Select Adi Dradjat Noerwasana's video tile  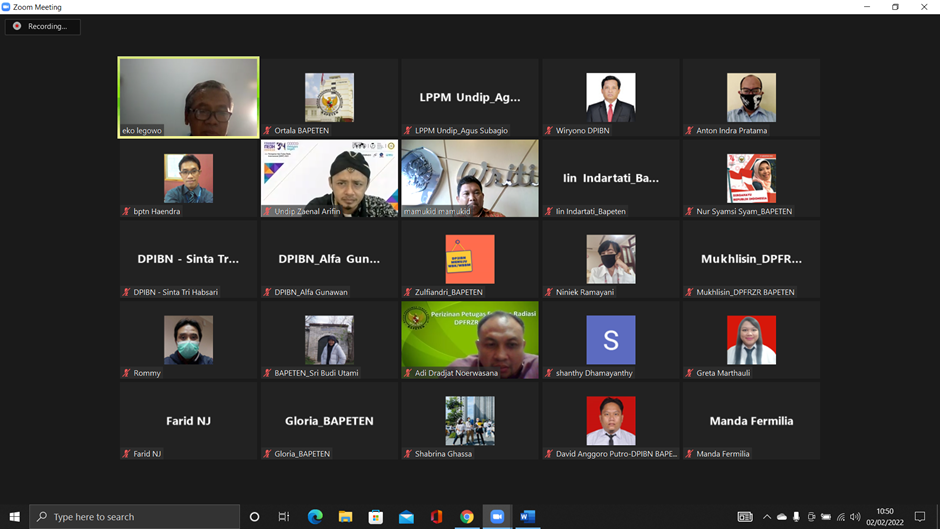point(469,339)
